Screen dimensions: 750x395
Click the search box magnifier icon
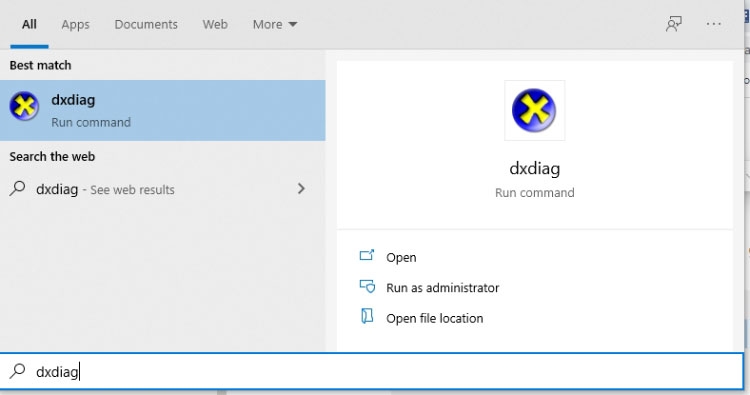coord(17,371)
